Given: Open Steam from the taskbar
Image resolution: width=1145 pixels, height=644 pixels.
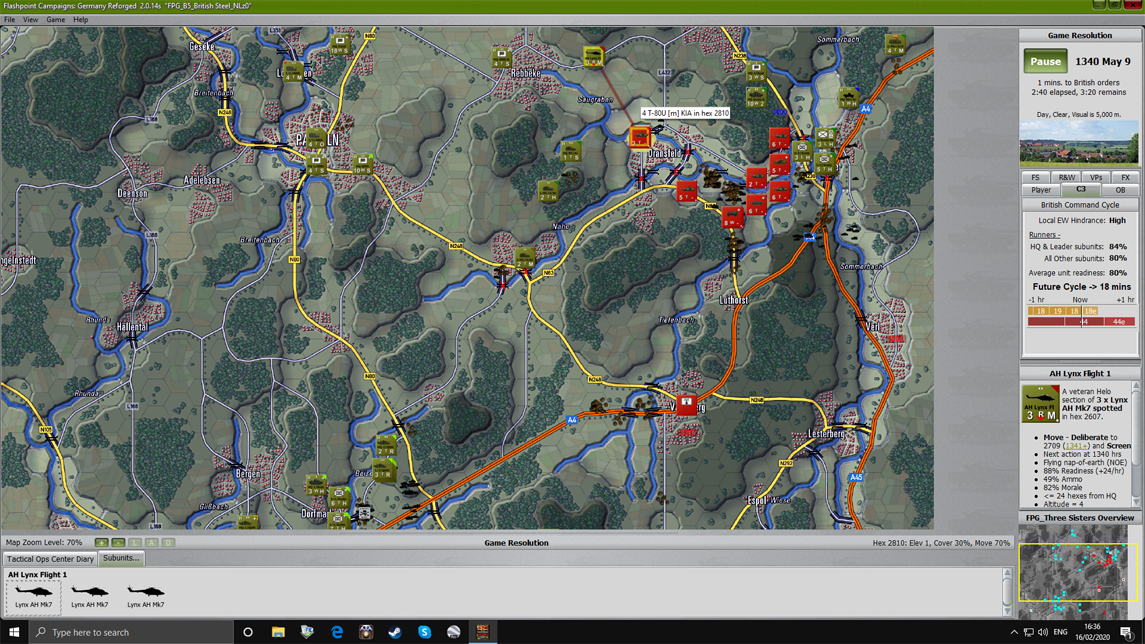Looking at the screenshot, I should tap(395, 632).
